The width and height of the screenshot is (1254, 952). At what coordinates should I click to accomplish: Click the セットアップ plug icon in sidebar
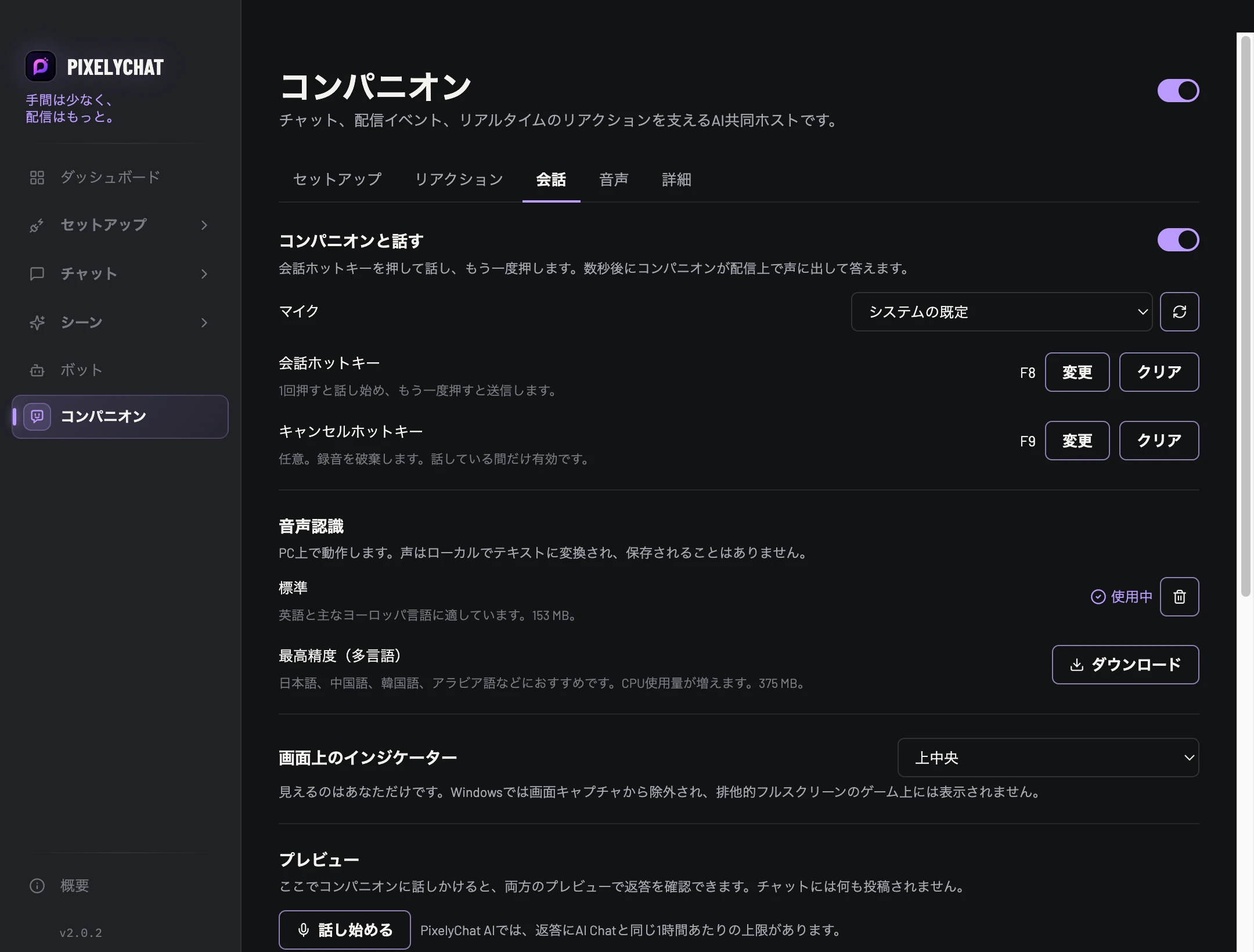coord(37,225)
